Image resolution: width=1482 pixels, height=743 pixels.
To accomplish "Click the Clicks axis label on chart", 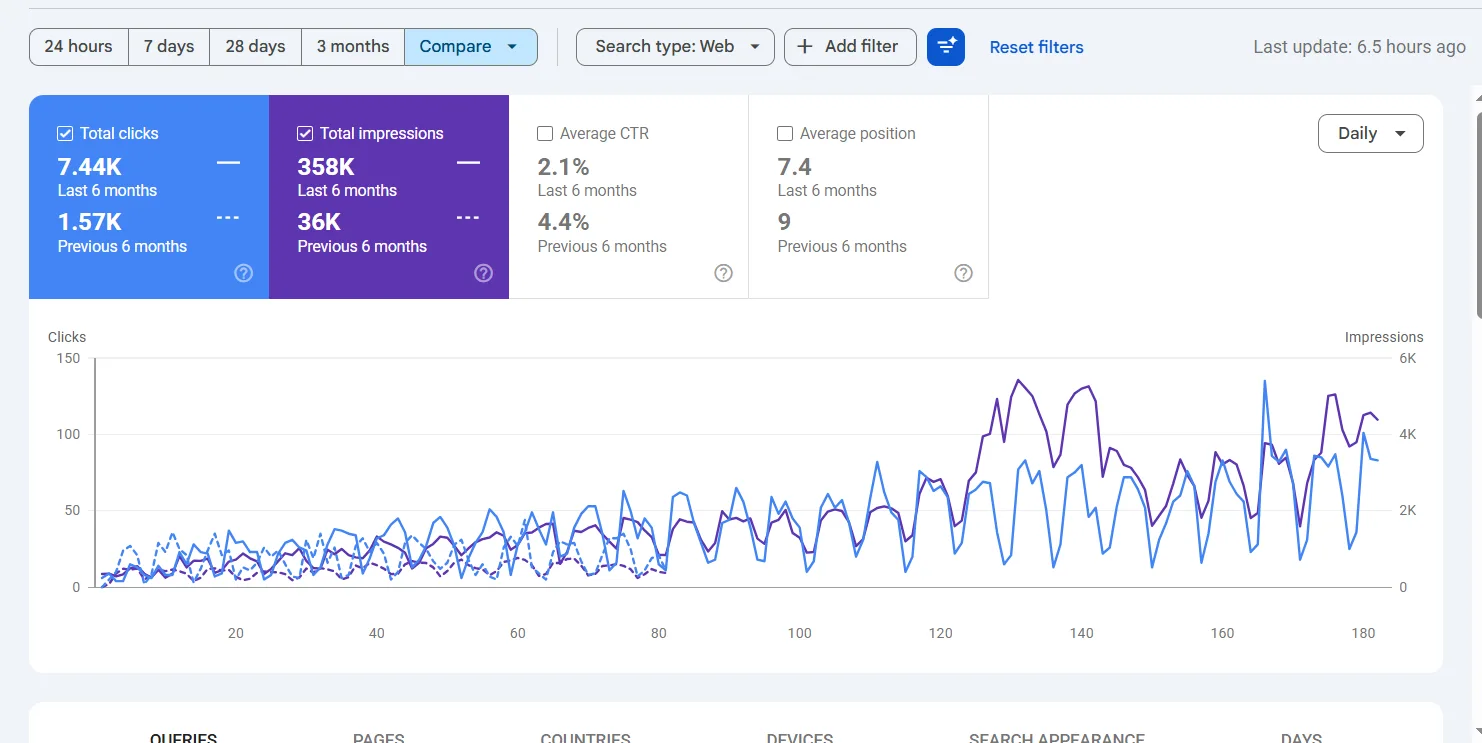I will click(x=67, y=337).
